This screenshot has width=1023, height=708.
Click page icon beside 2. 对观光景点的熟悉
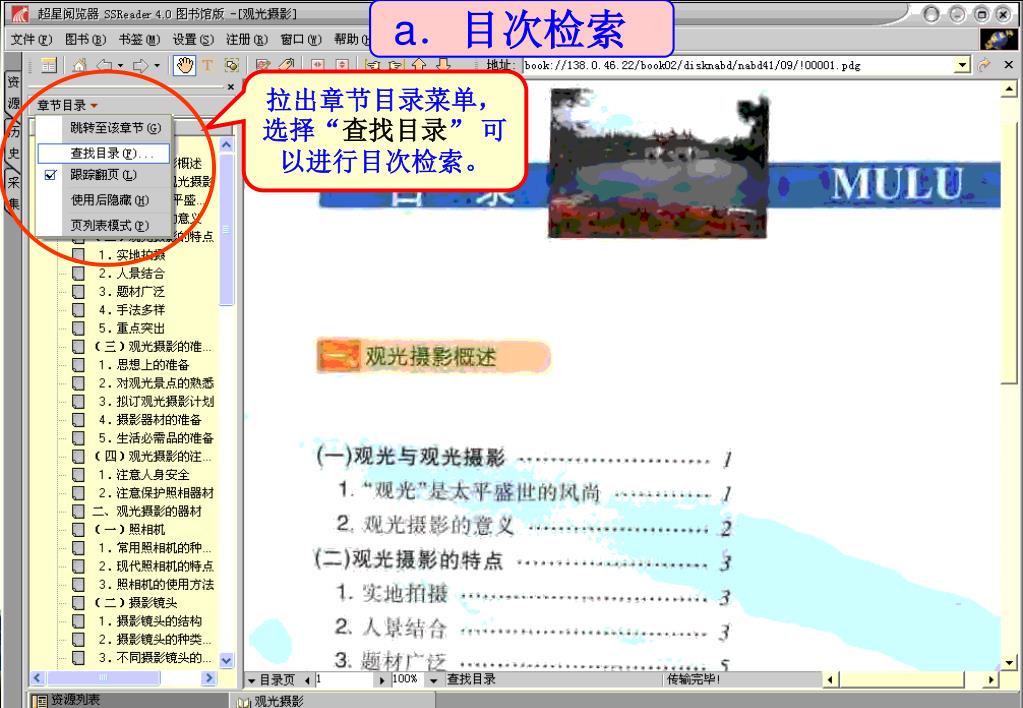(x=78, y=383)
